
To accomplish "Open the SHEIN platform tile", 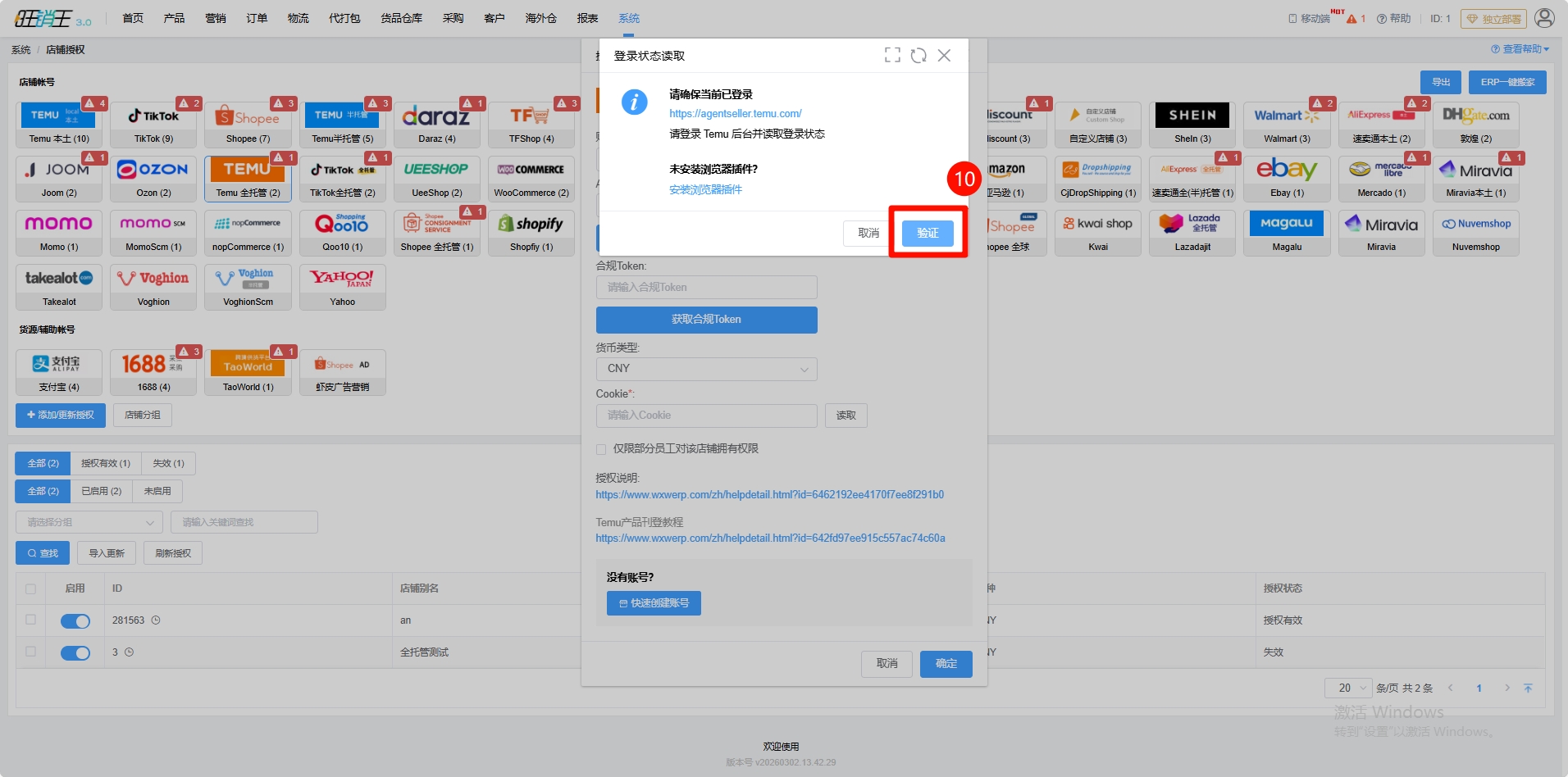I will 1192,116.
